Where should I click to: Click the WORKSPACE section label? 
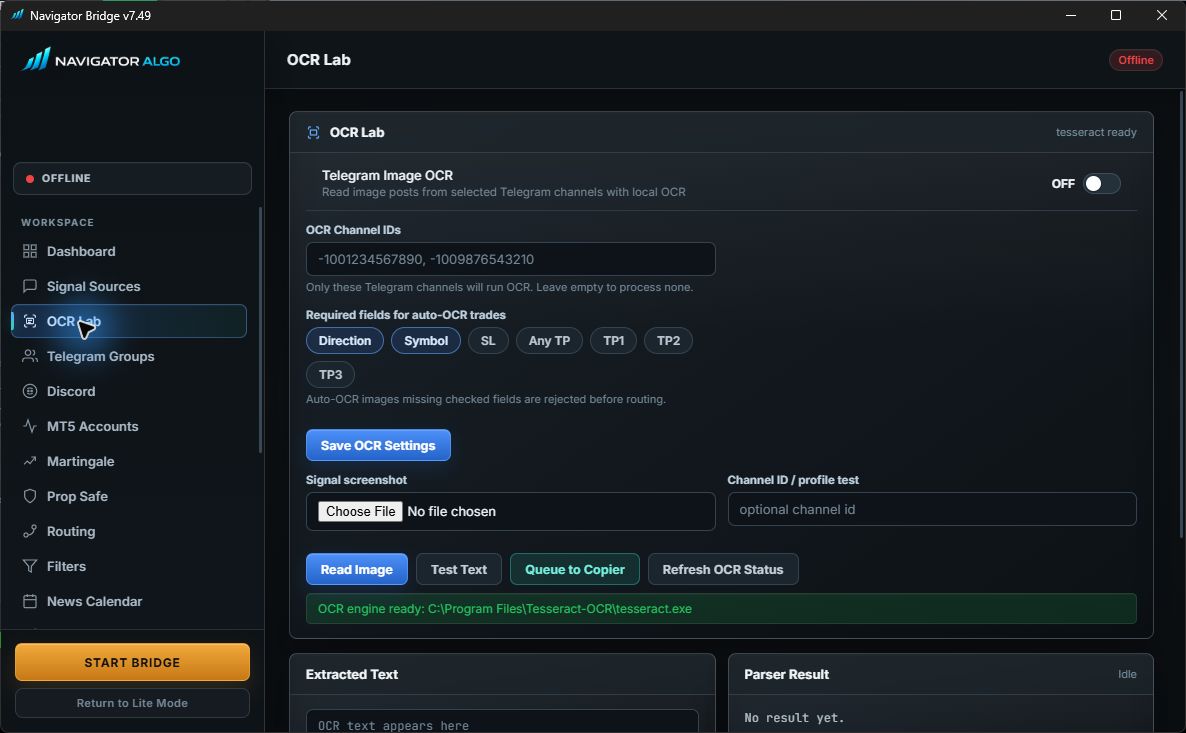click(57, 222)
